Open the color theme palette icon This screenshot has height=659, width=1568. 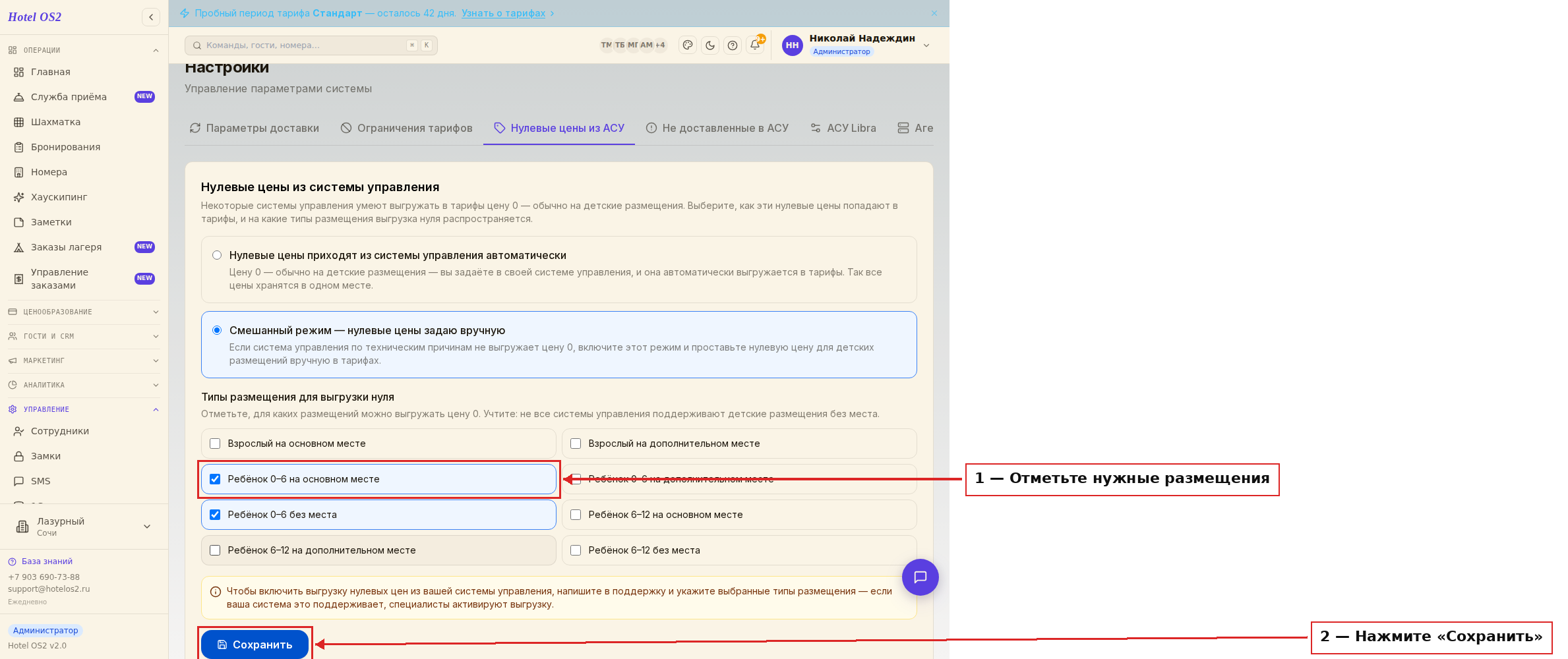coord(688,45)
